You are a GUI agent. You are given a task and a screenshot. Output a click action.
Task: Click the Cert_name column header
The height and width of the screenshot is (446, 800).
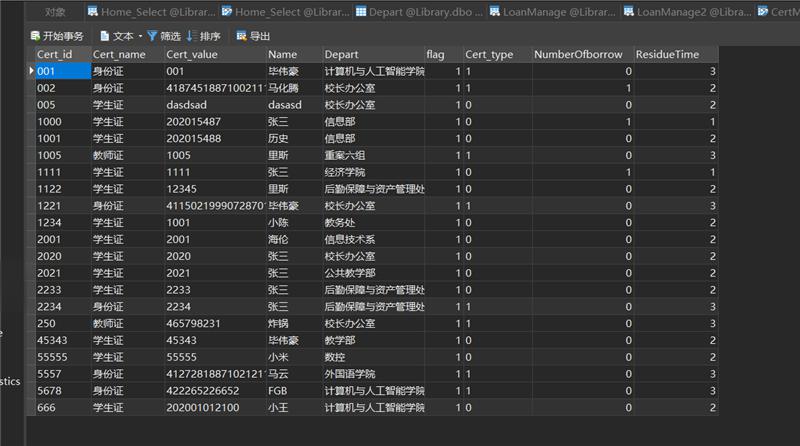point(128,54)
